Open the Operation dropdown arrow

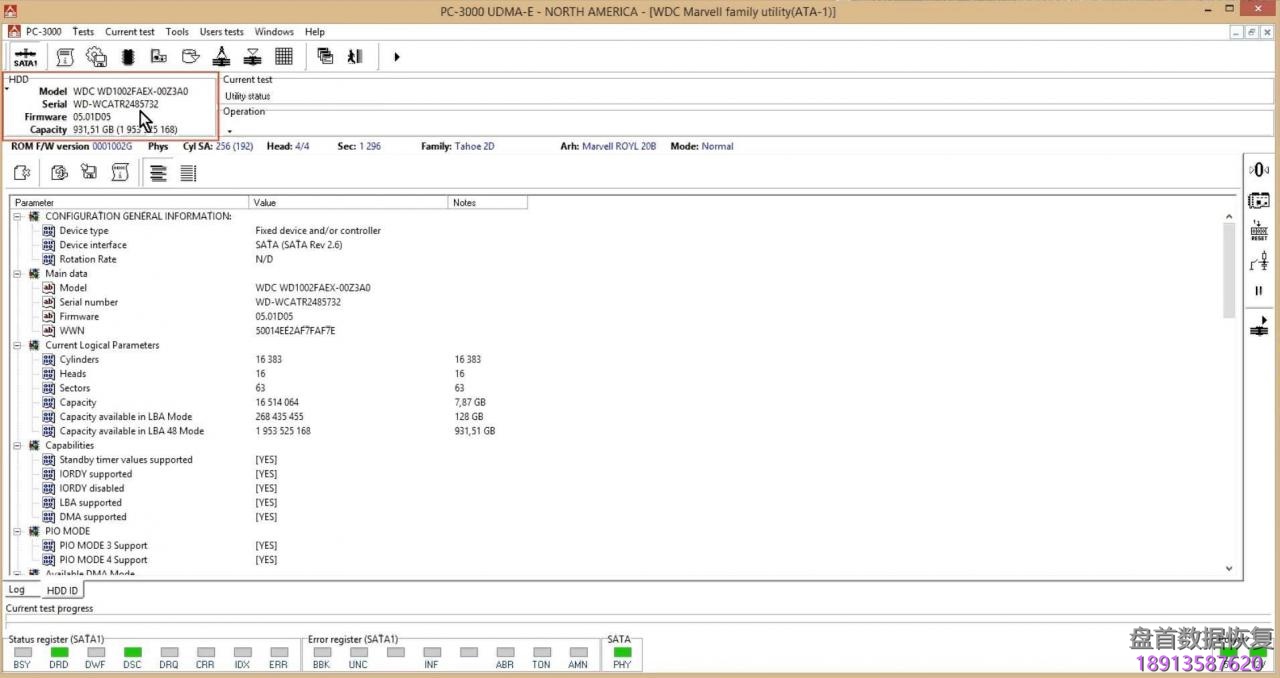(228, 129)
